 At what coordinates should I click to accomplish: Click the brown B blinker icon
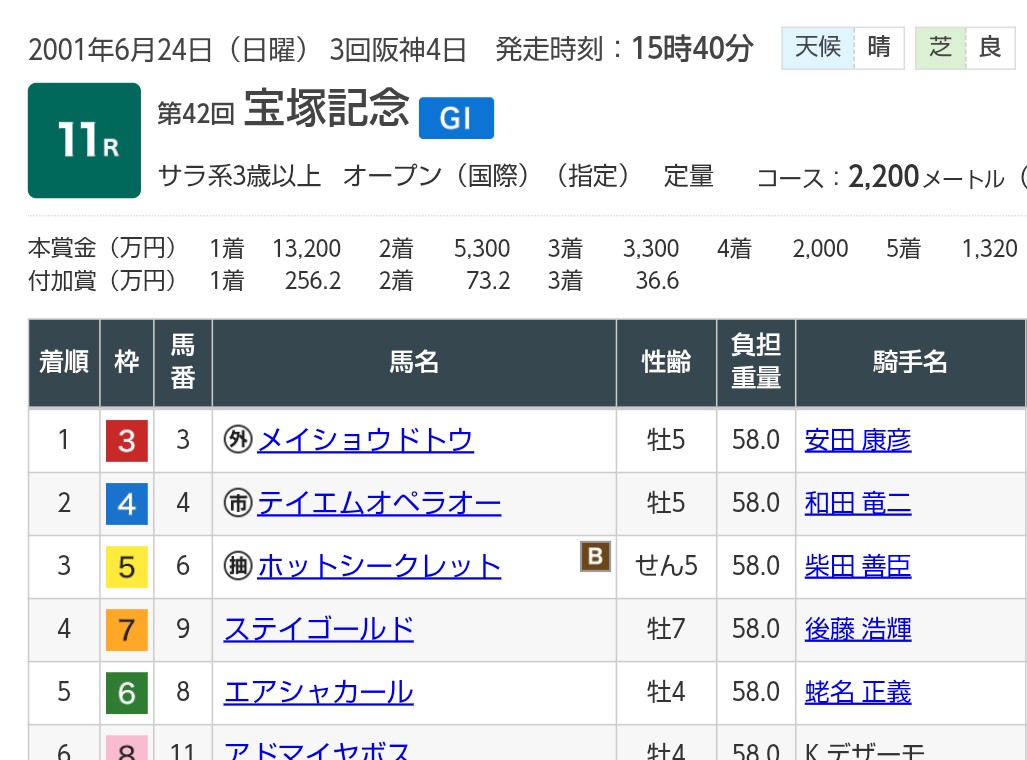pyautogui.click(x=595, y=556)
